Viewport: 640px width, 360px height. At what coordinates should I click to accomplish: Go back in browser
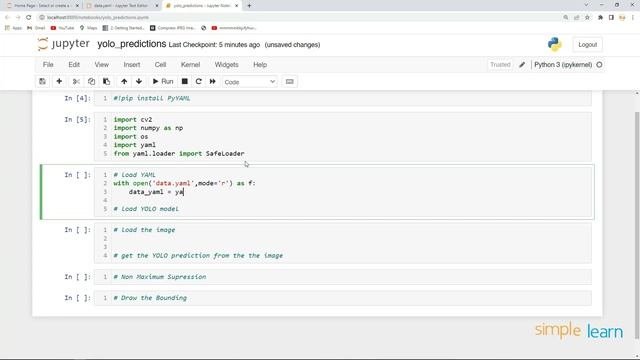click(7, 18)
